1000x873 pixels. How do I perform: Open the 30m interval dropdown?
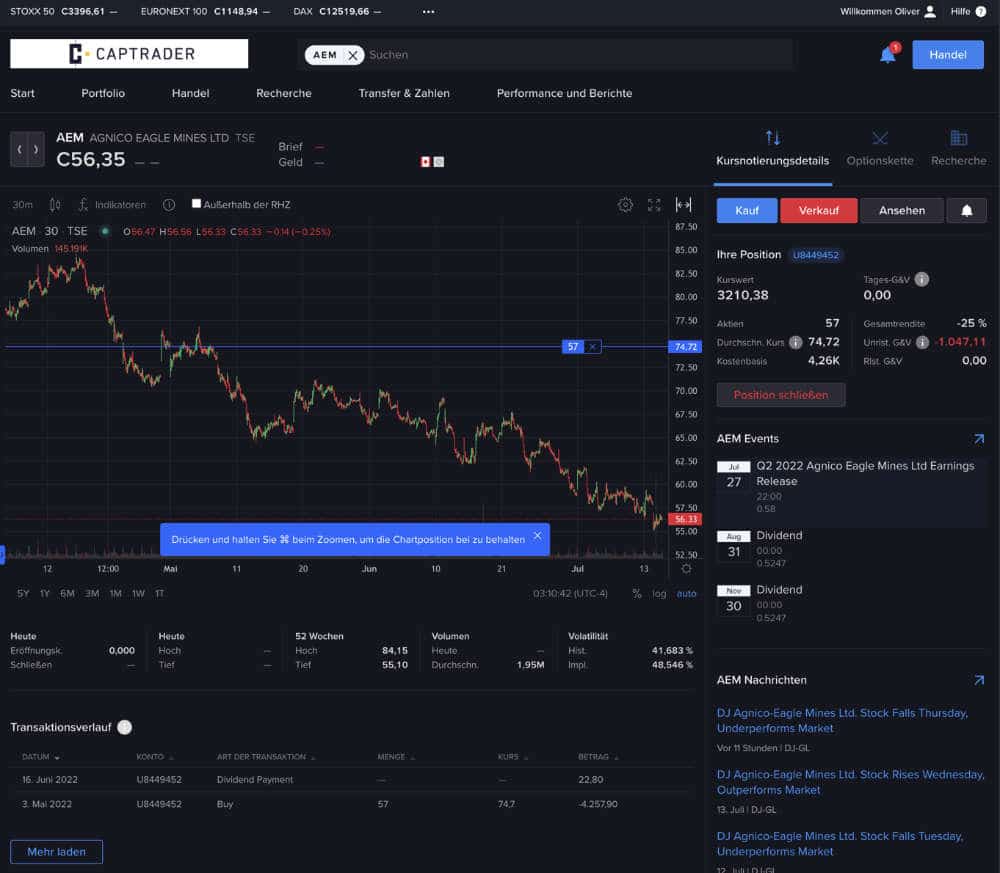(22, 205)
